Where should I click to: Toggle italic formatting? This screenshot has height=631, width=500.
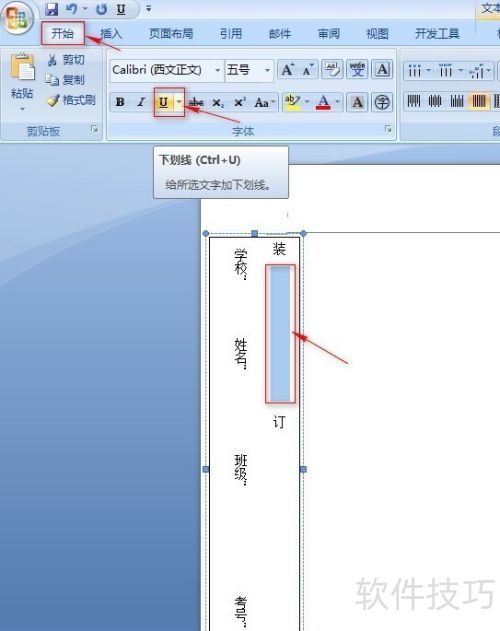pos(141,102)
